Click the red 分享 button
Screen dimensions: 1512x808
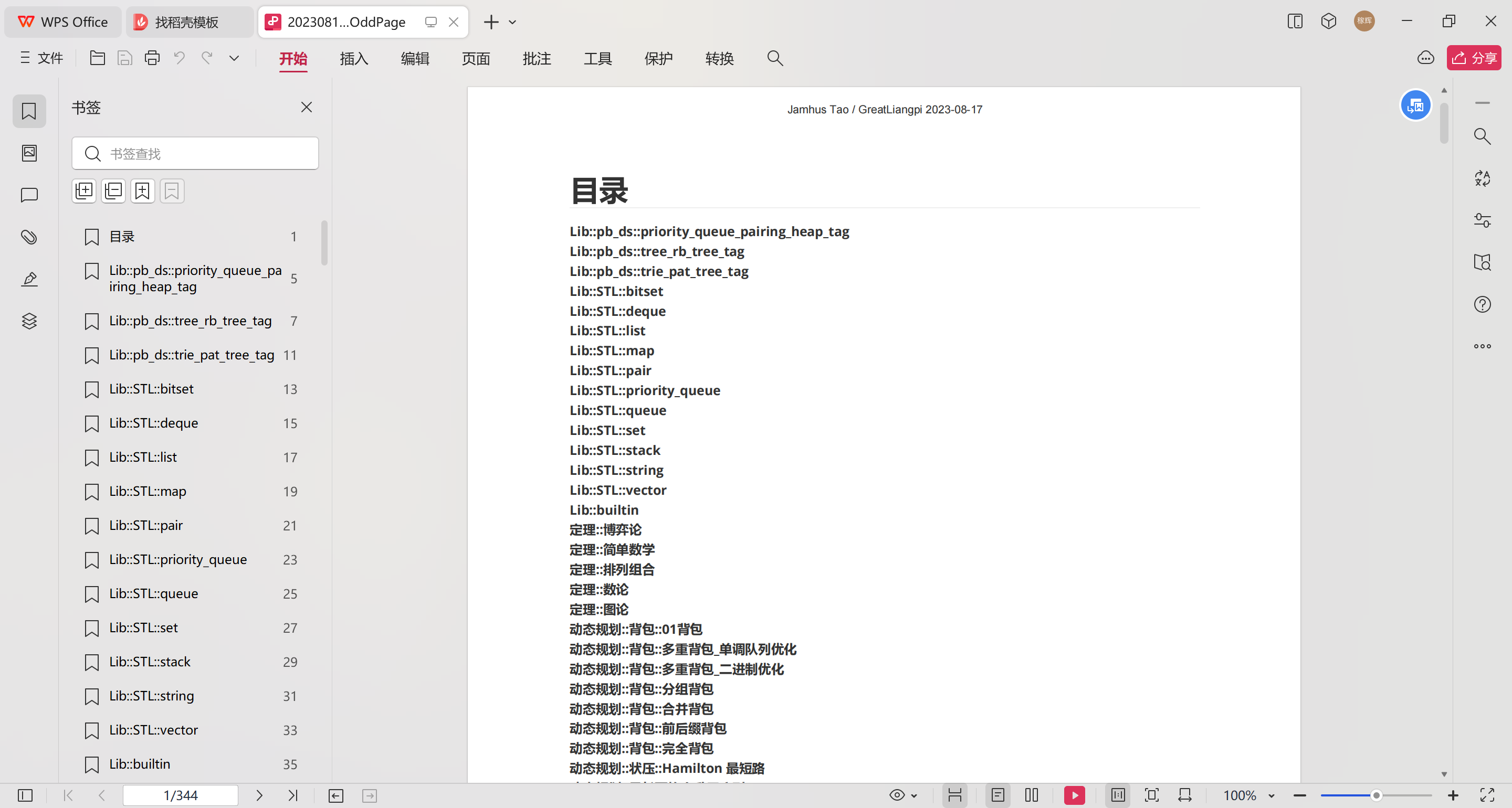(1474, 58)
